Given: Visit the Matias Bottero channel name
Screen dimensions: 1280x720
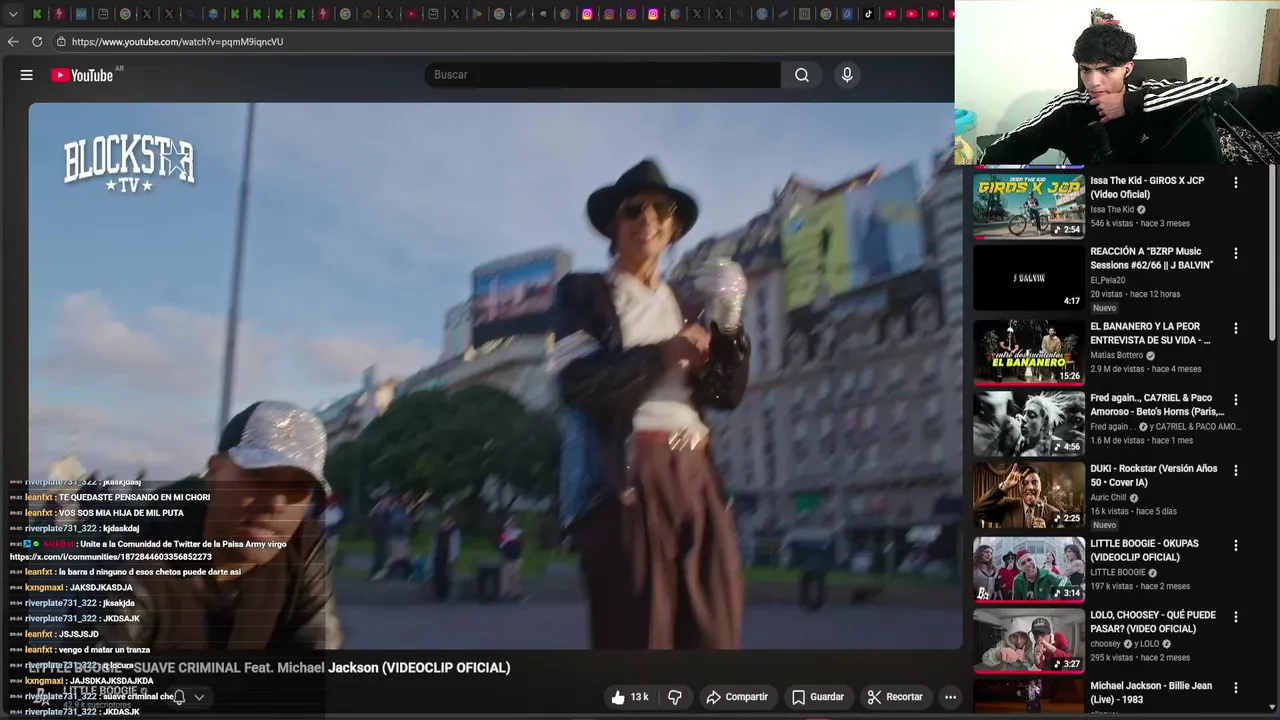Looking at the screenshot, I should coord(1116,356).
